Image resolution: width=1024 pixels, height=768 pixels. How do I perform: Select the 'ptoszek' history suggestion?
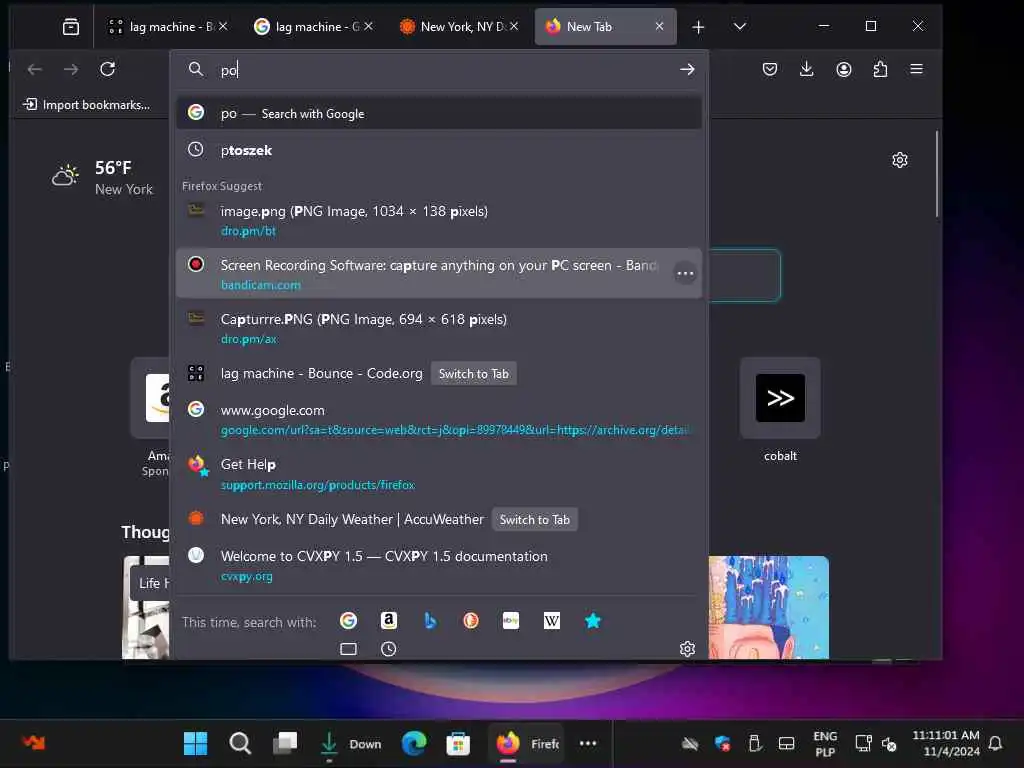coord(439,150)
